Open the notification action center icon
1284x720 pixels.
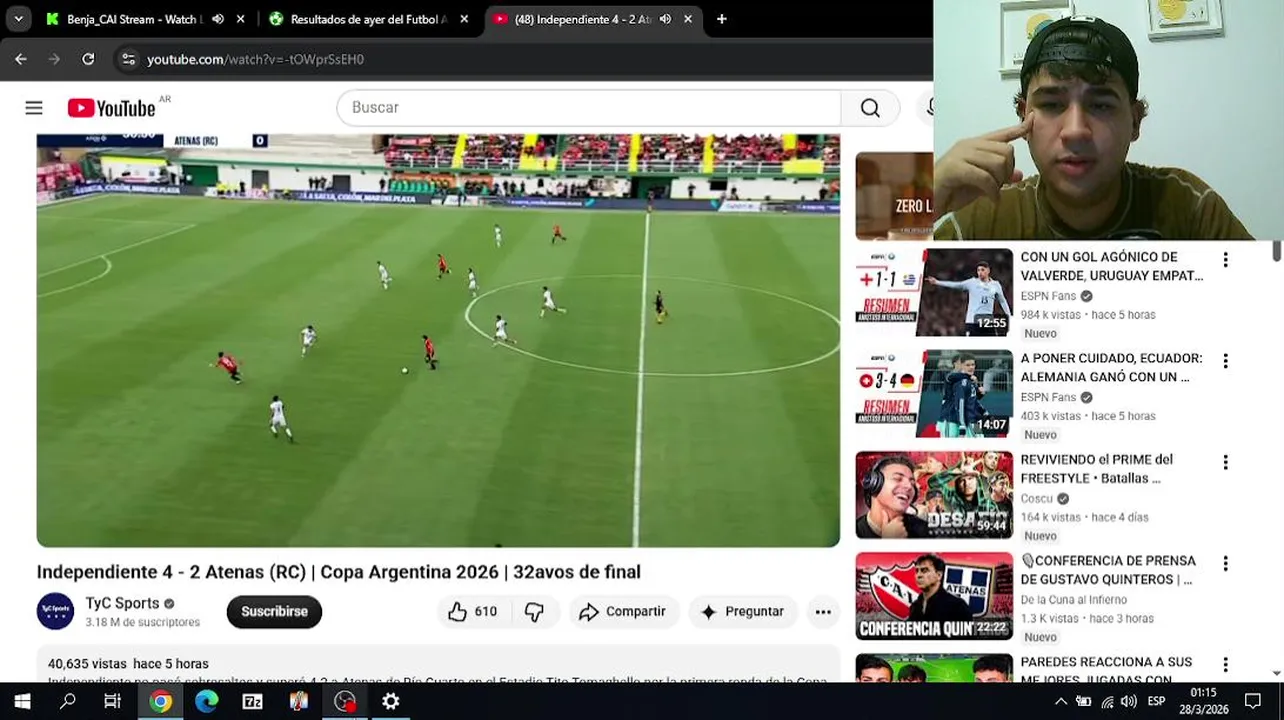click(x=1253, y=701)
